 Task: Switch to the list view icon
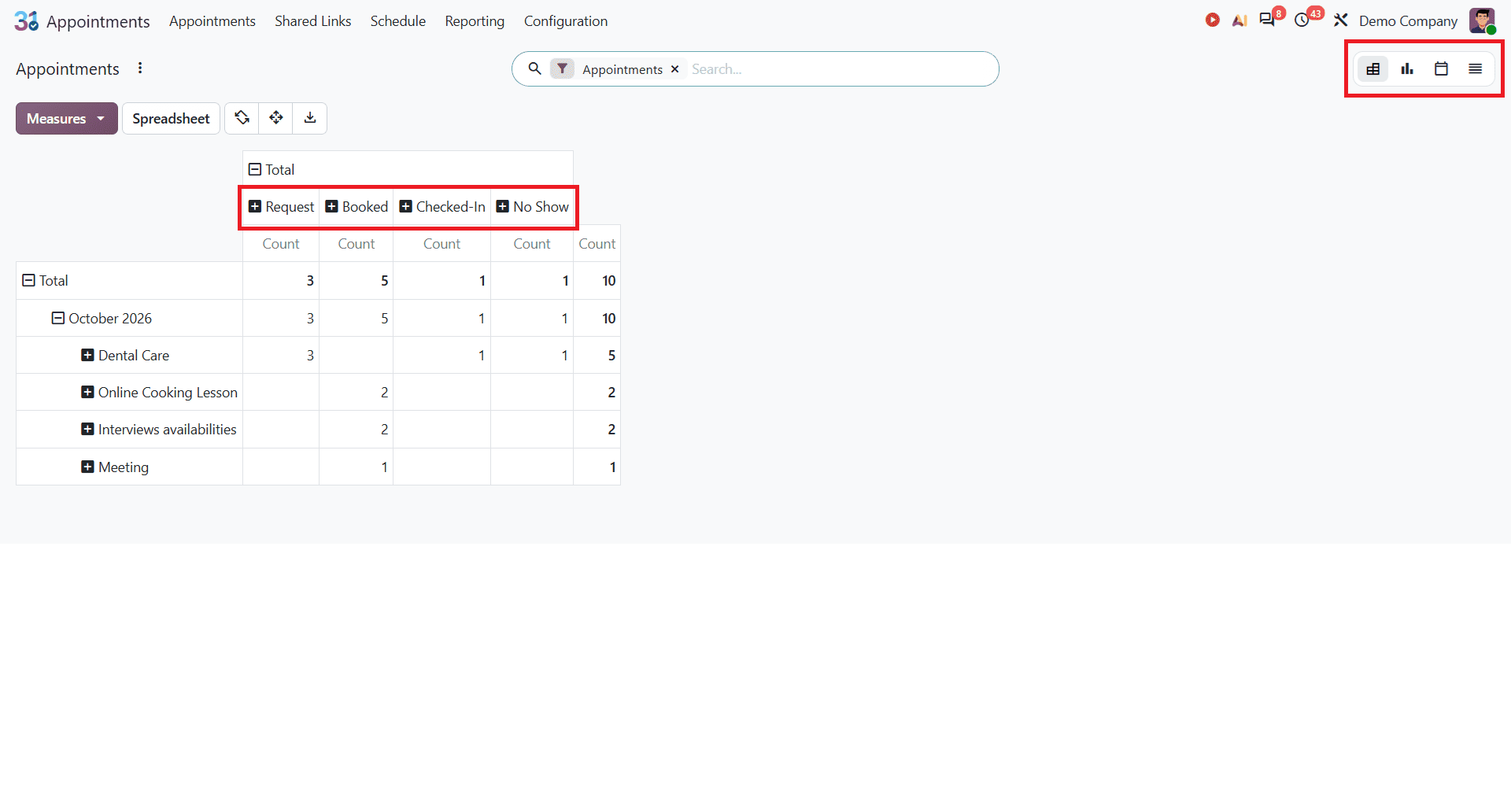pos(1476,69)
